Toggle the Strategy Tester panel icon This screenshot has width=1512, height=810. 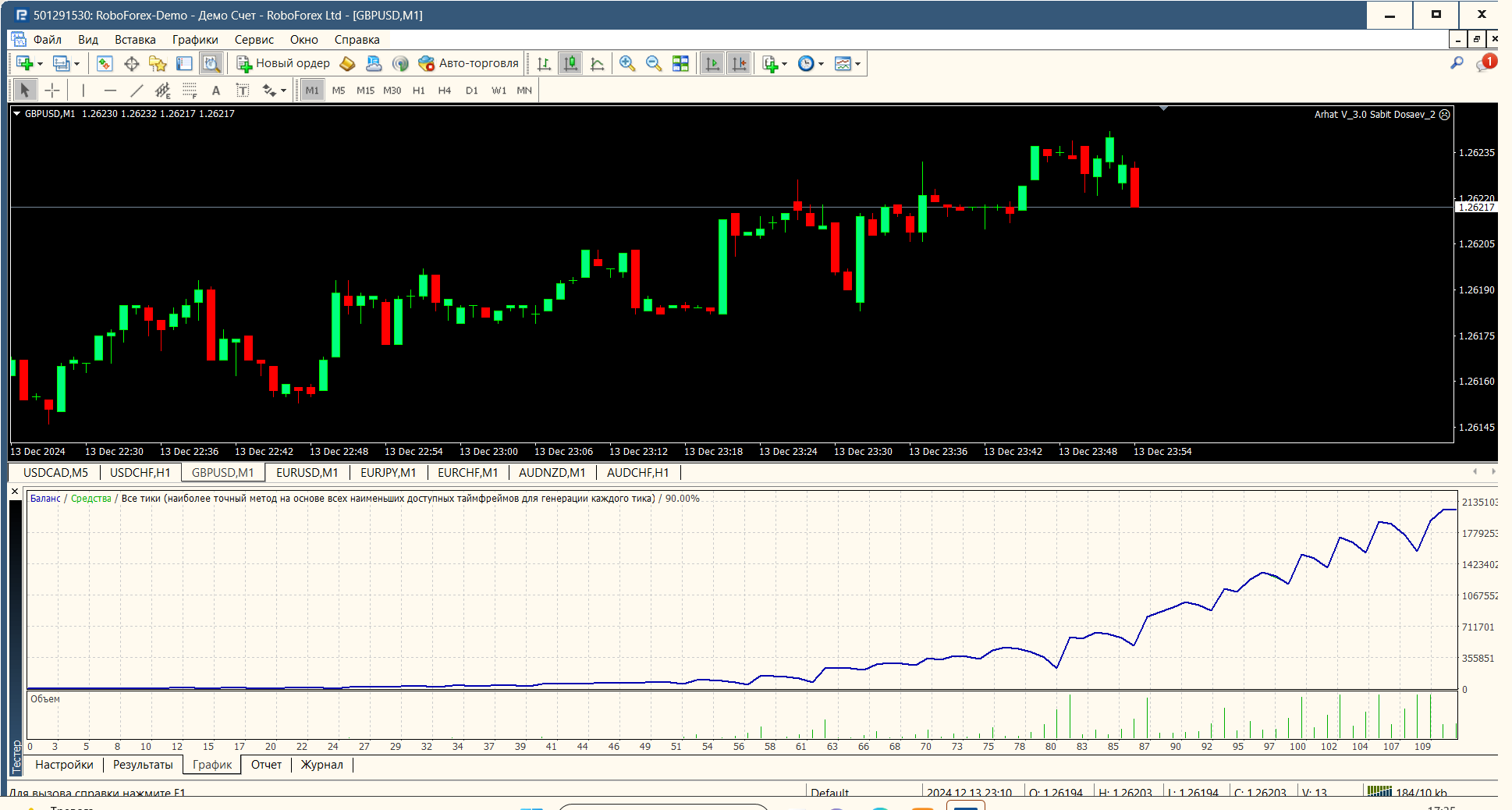tap(211, 63)
